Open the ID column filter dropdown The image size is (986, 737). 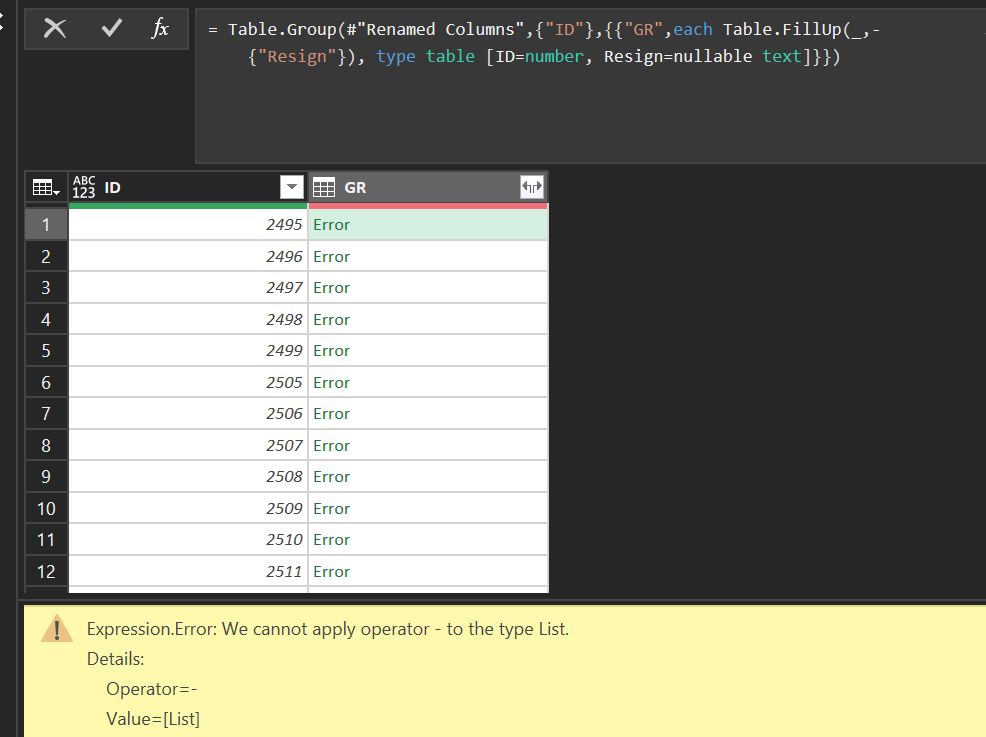coord(292,187)
